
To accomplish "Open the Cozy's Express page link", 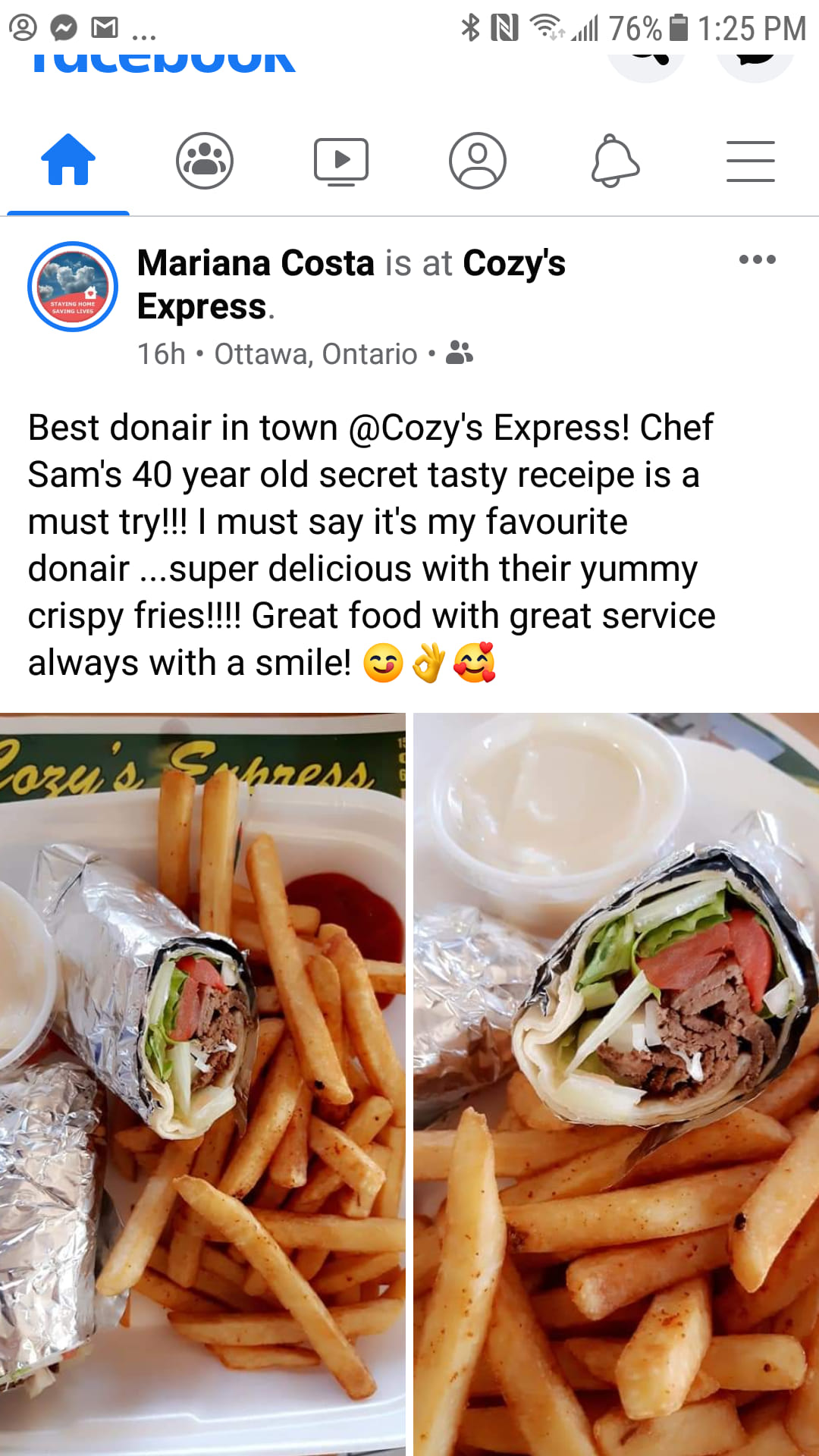I will pos(351,284).
